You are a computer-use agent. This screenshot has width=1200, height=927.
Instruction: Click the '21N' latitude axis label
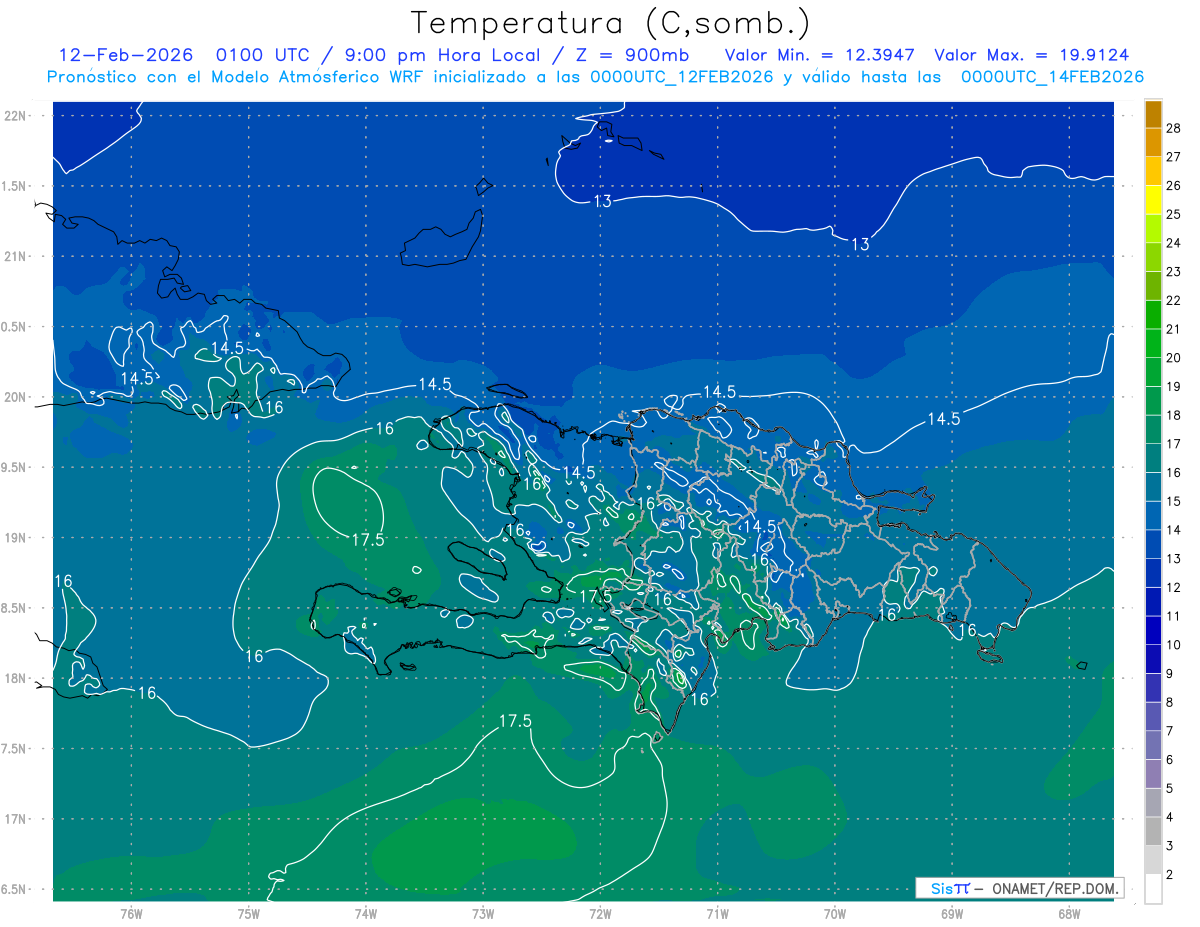click(16, 257)
